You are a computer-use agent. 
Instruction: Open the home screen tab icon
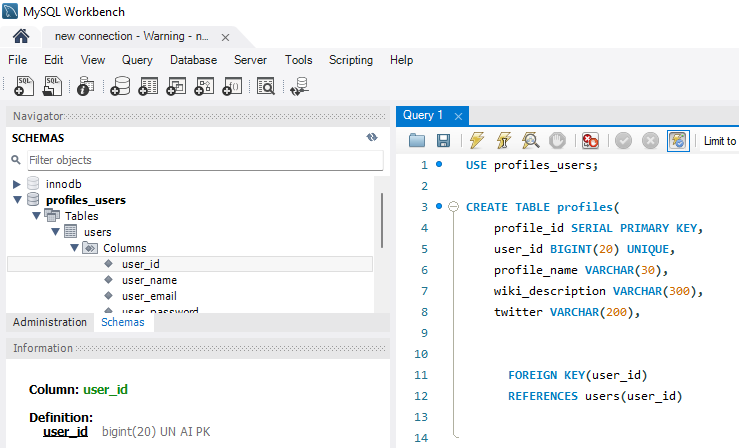click(x=21, y=36)
